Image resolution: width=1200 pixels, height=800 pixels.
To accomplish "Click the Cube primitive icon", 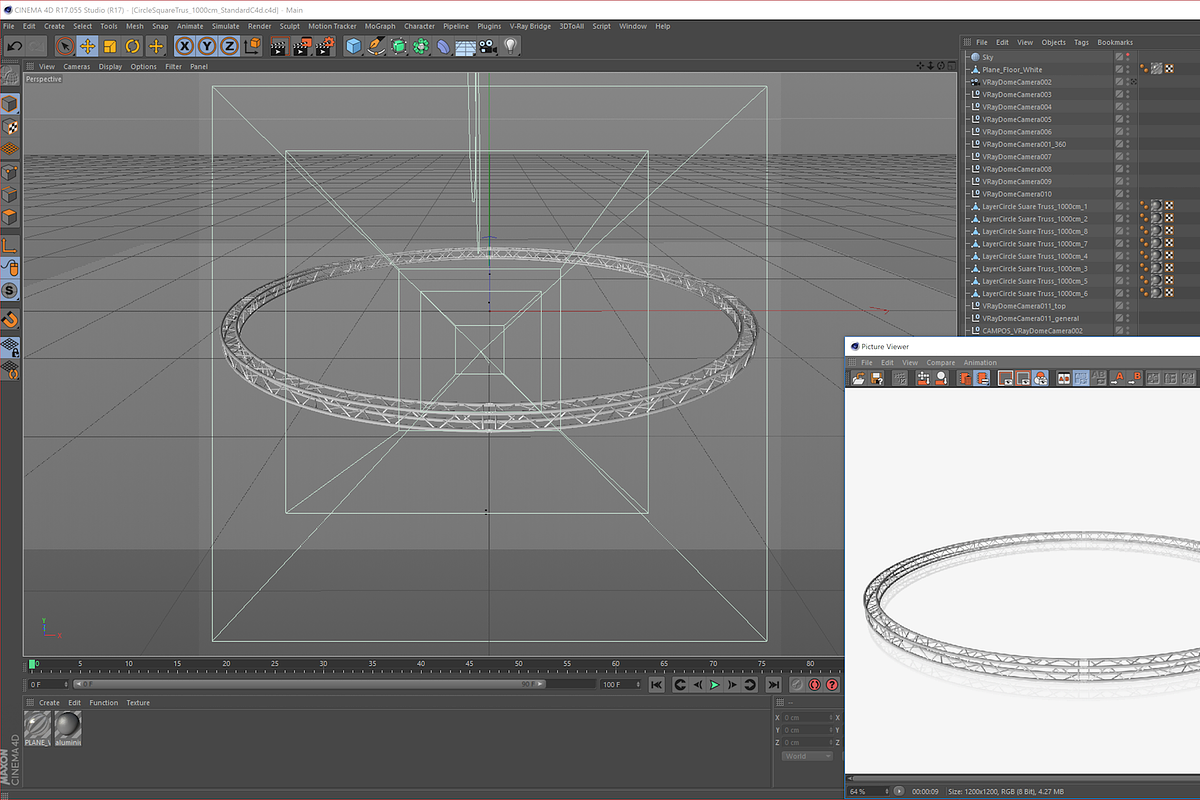I will (353, 46).
